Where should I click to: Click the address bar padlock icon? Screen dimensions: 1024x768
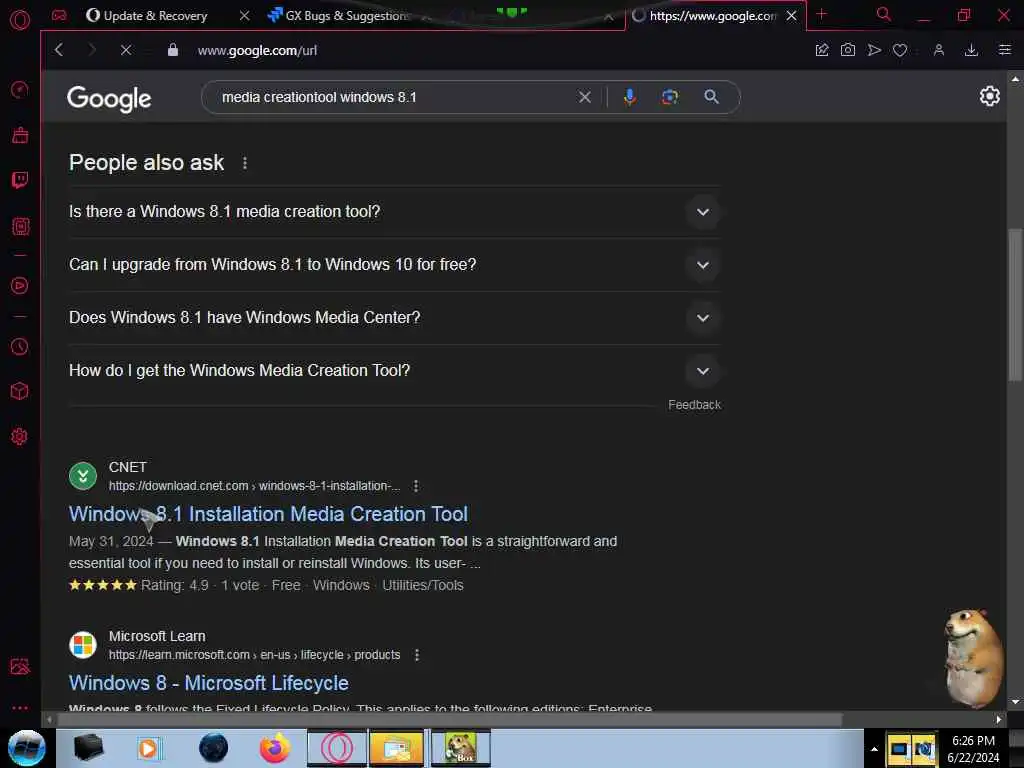pyautogui.click(x=172, y=50)
